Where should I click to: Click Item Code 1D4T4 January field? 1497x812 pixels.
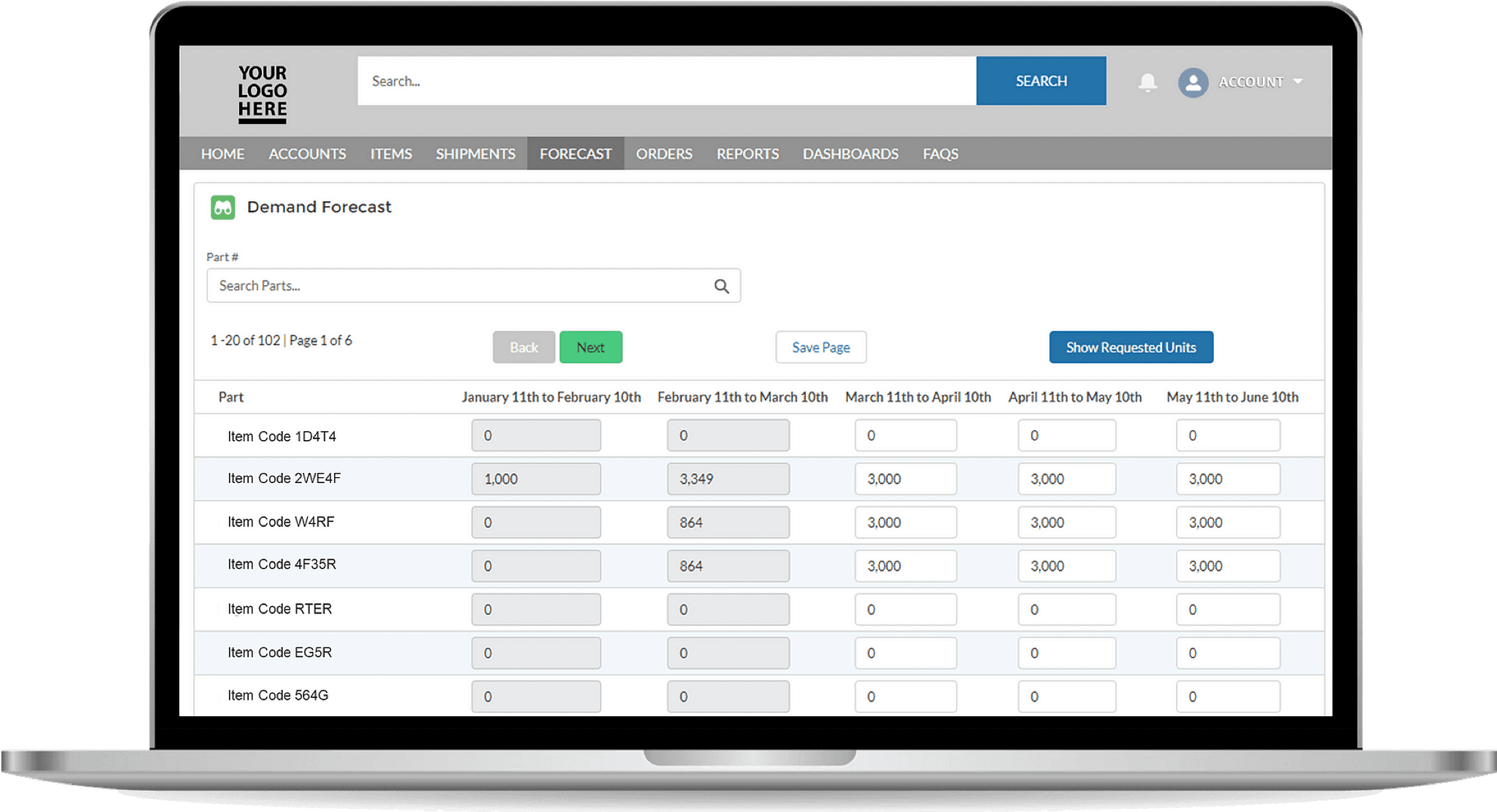tap(536, 436)
